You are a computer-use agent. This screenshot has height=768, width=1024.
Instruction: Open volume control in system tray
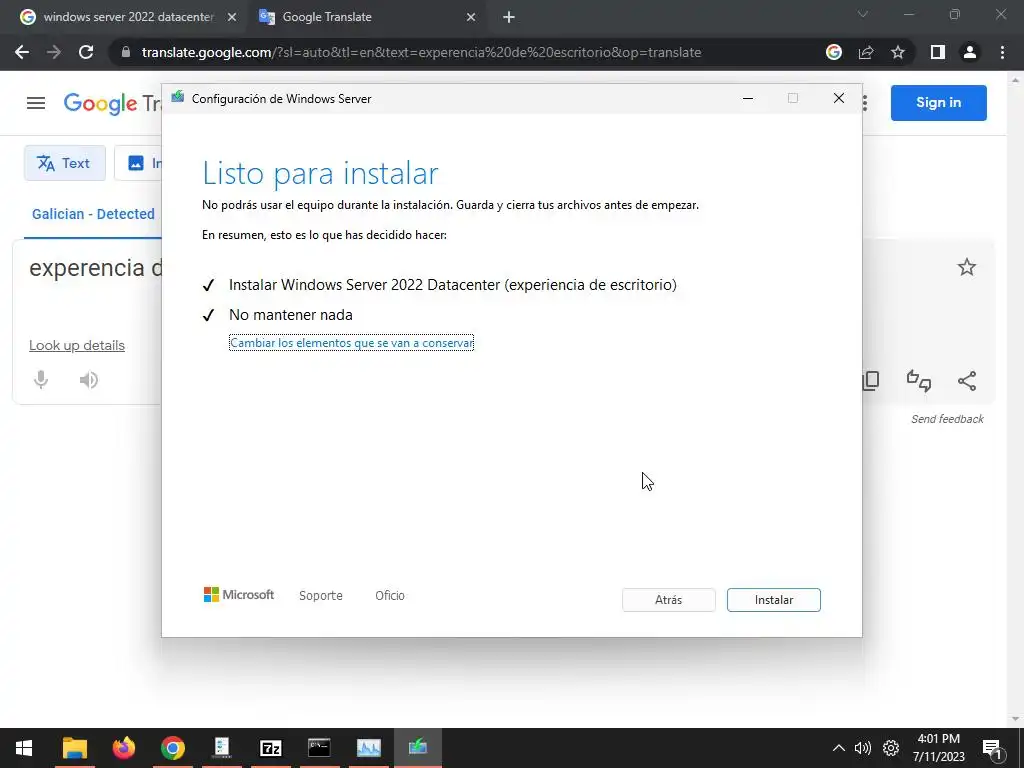(863, 748)
